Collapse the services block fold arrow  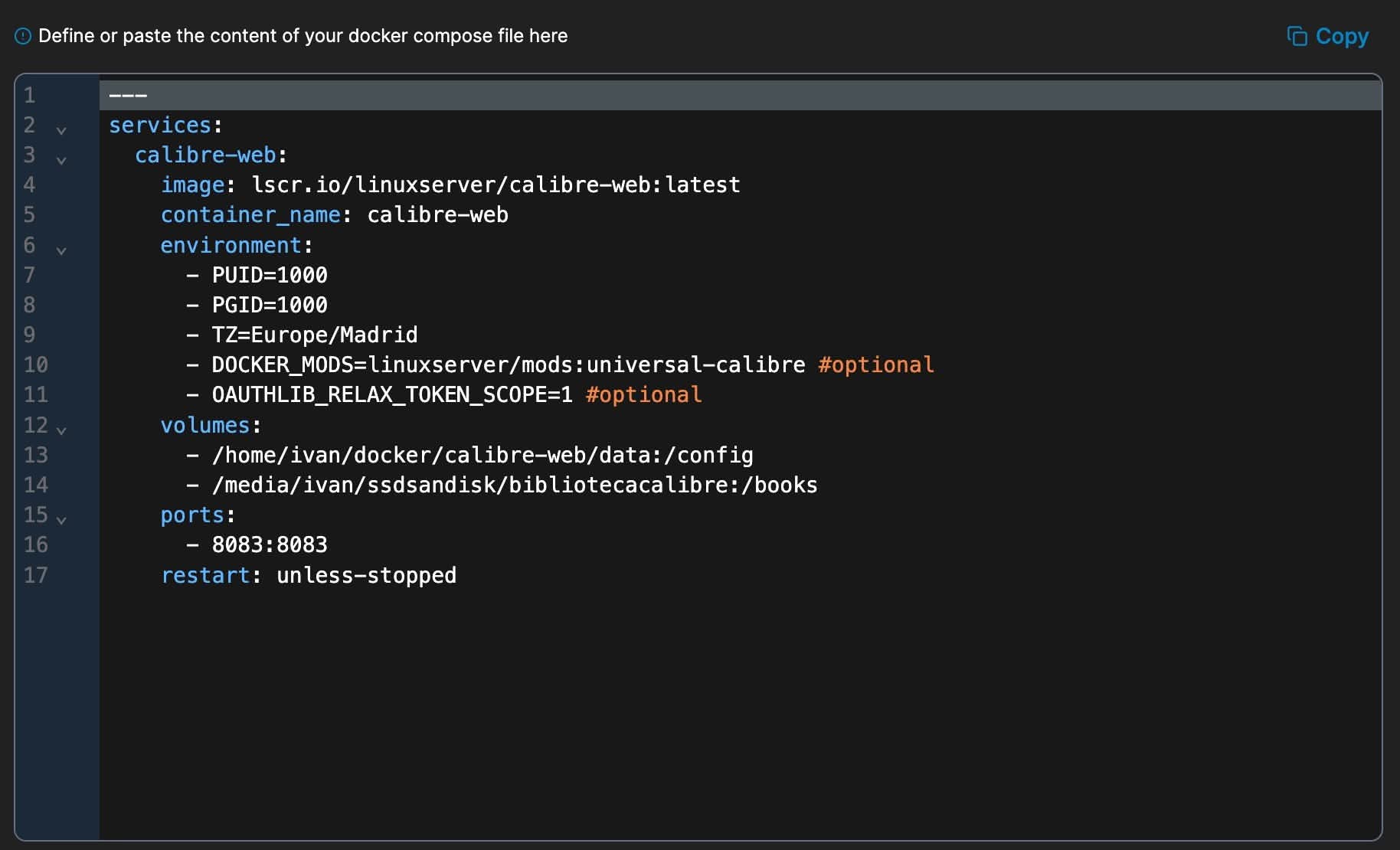tap(61, 130)
